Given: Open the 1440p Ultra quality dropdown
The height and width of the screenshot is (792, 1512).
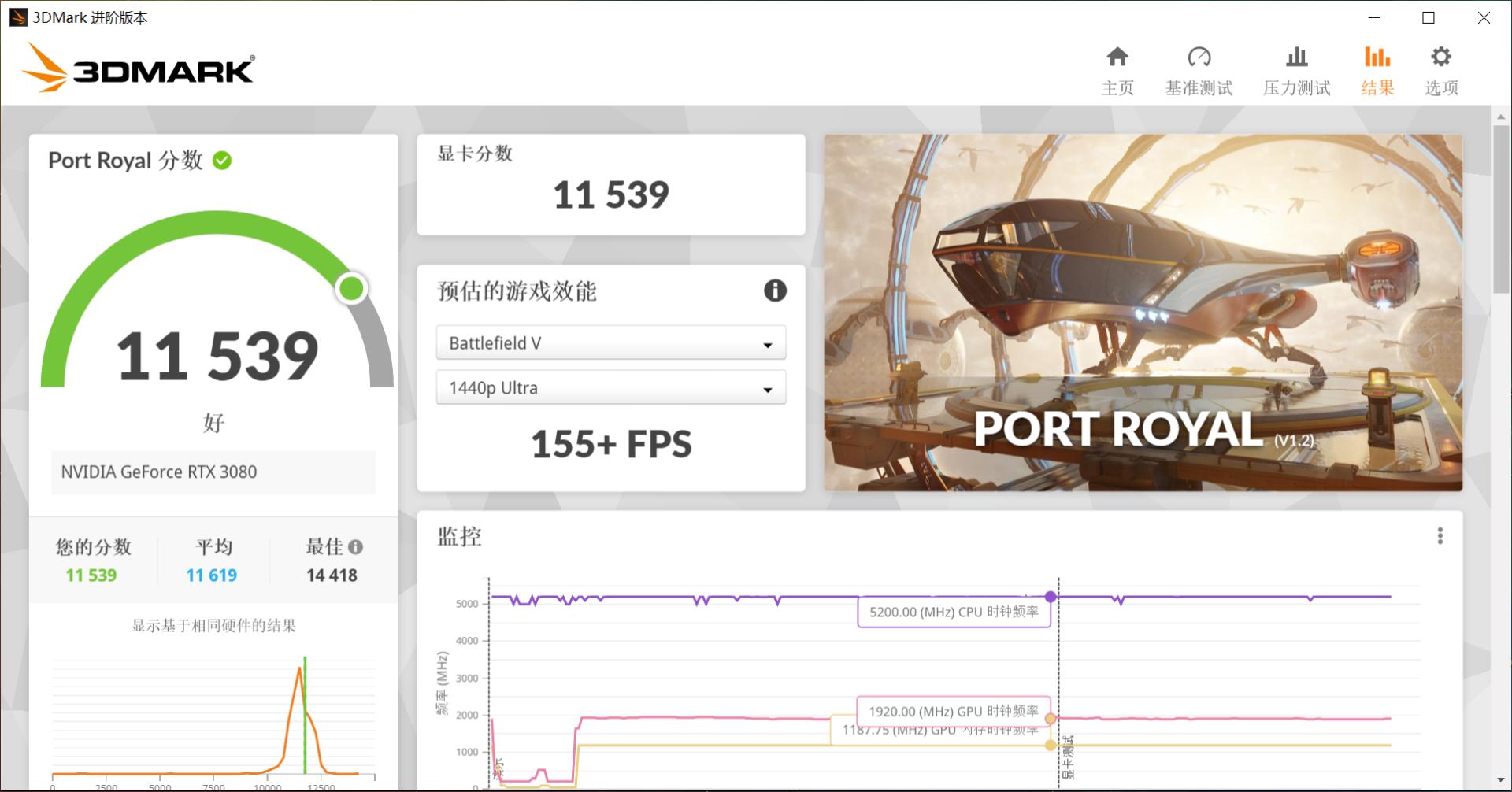Looking at the screenshot, I should 610,387.
